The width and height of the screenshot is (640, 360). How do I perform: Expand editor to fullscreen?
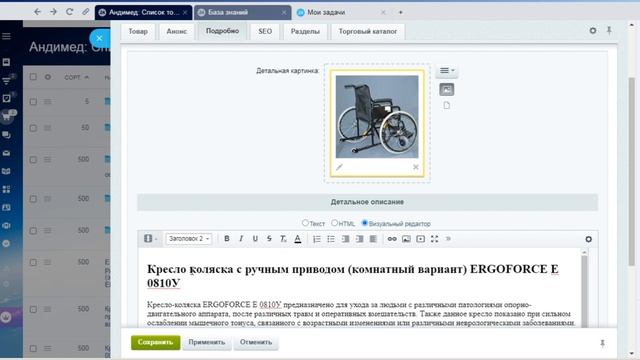(434, 239)
